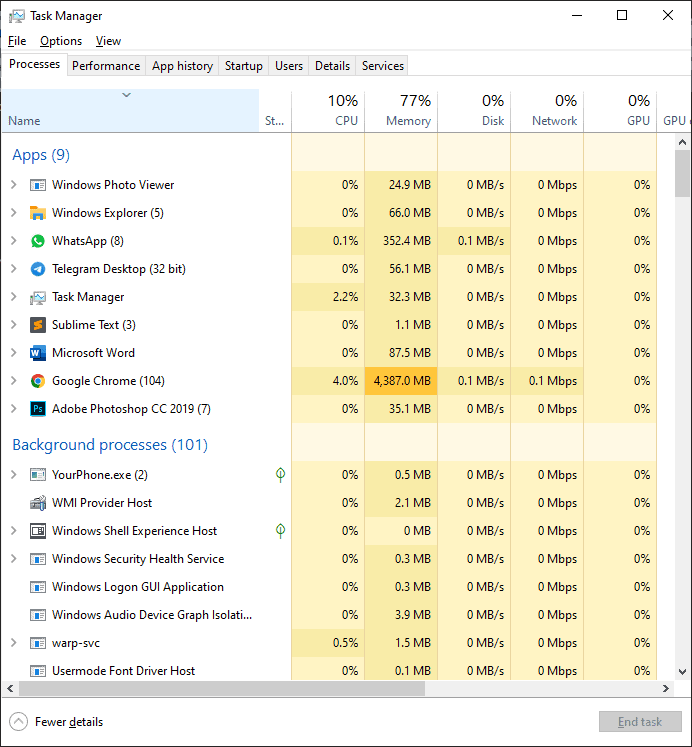This screenshot has width=692, height=747.
Task: Switch to the Performance tab
Action: pyautogui.click(x=106, y=66)
